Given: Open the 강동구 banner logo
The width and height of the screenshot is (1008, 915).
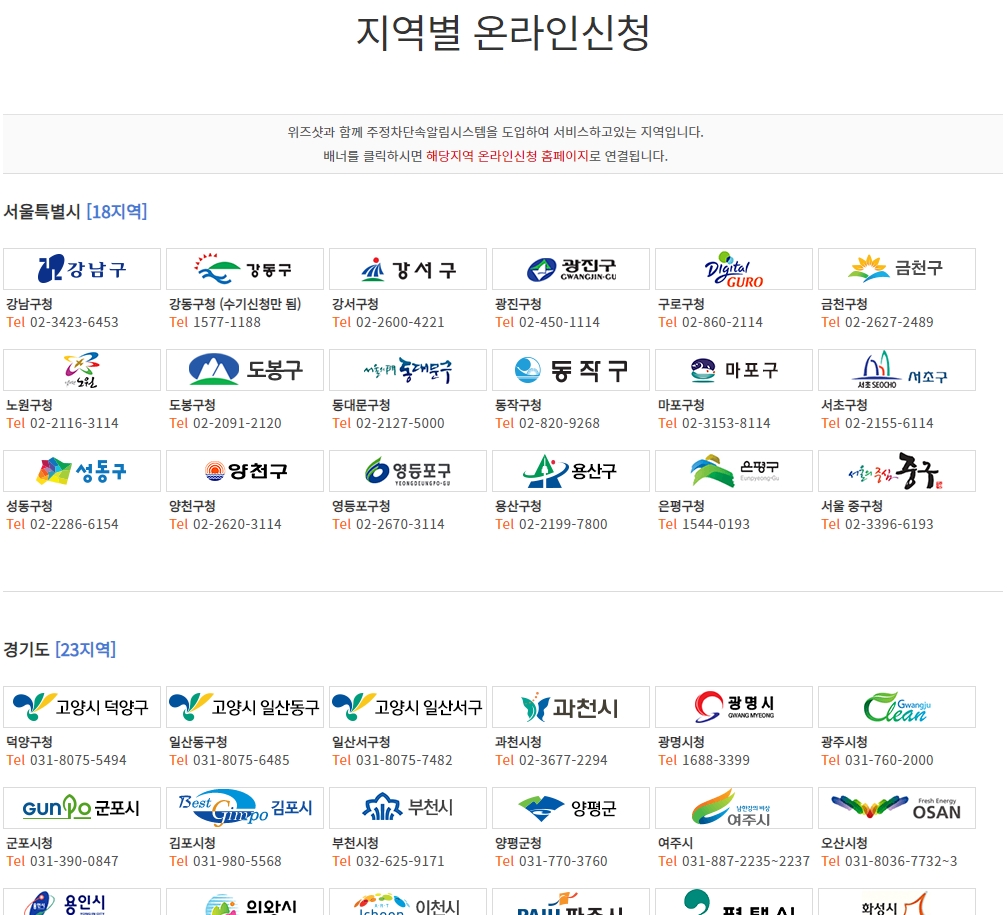Looking at the screenshot, I should (x=245, y=269).
